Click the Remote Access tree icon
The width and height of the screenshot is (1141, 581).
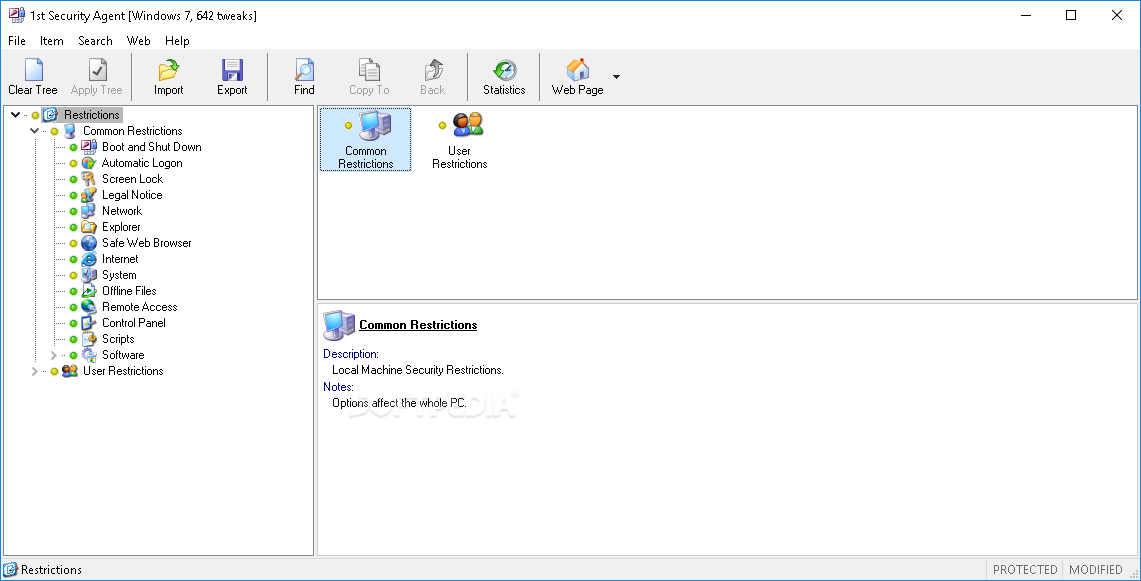pos(89,307)
